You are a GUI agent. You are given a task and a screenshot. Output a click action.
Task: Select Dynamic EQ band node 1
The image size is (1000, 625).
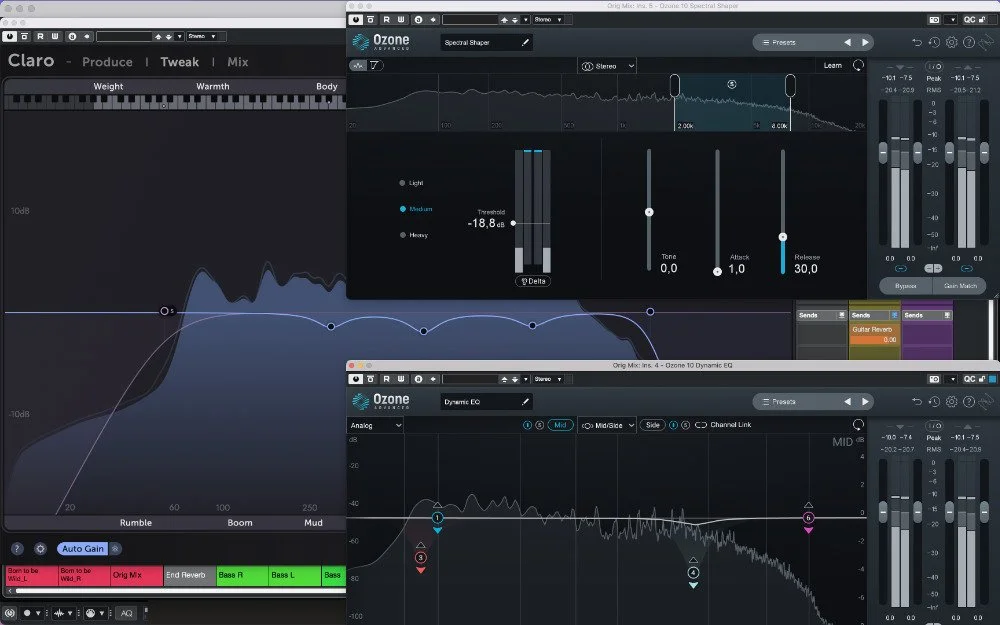[x=438, y=518]
